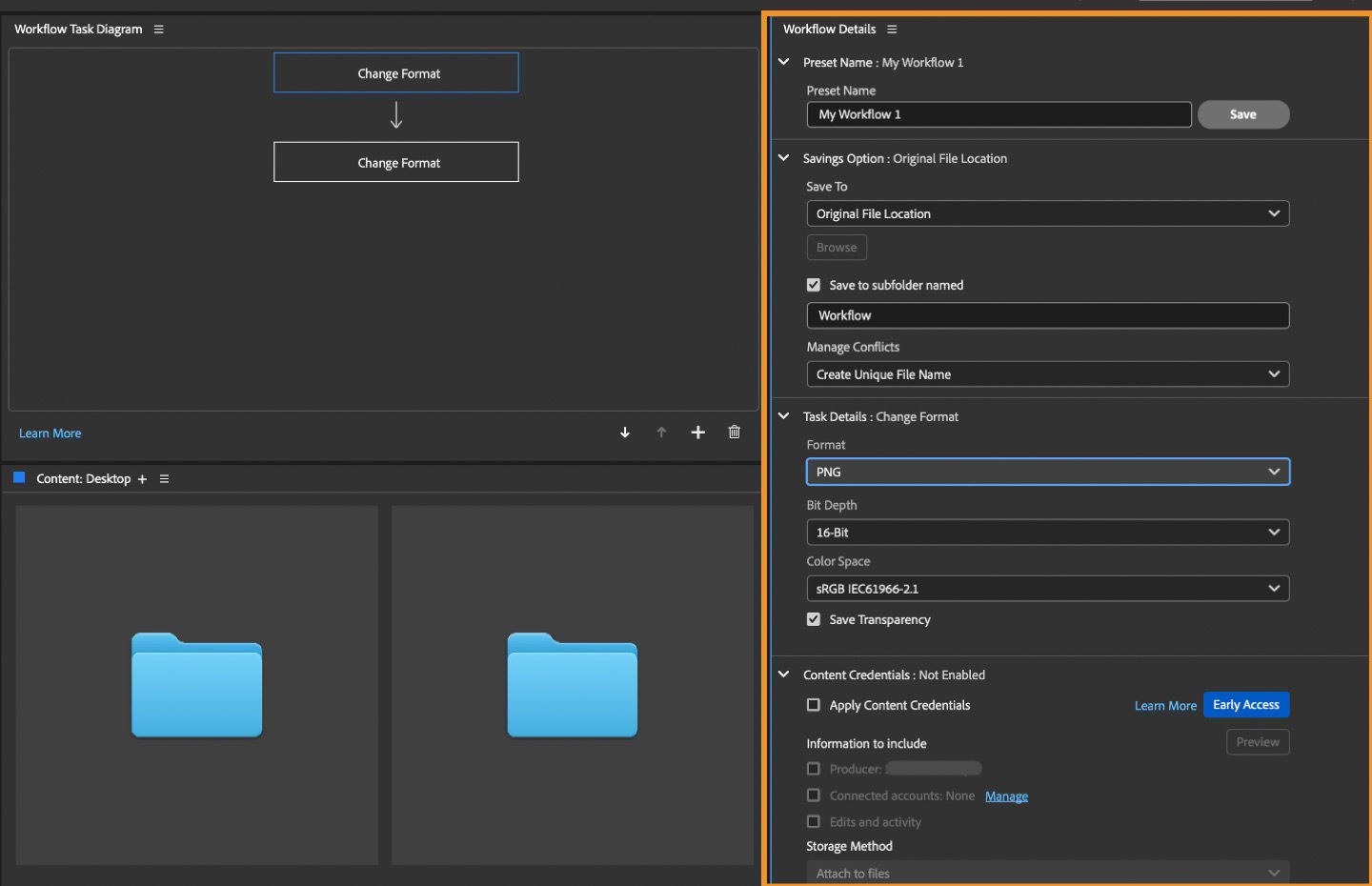Click the Save preset button
This screenshot has height=886, width=1372.
coord(1243,114)
